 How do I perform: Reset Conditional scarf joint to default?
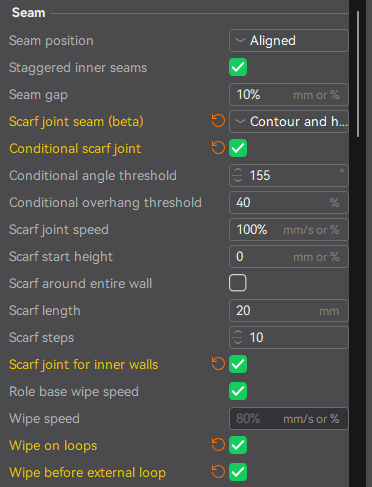[218, 148]
